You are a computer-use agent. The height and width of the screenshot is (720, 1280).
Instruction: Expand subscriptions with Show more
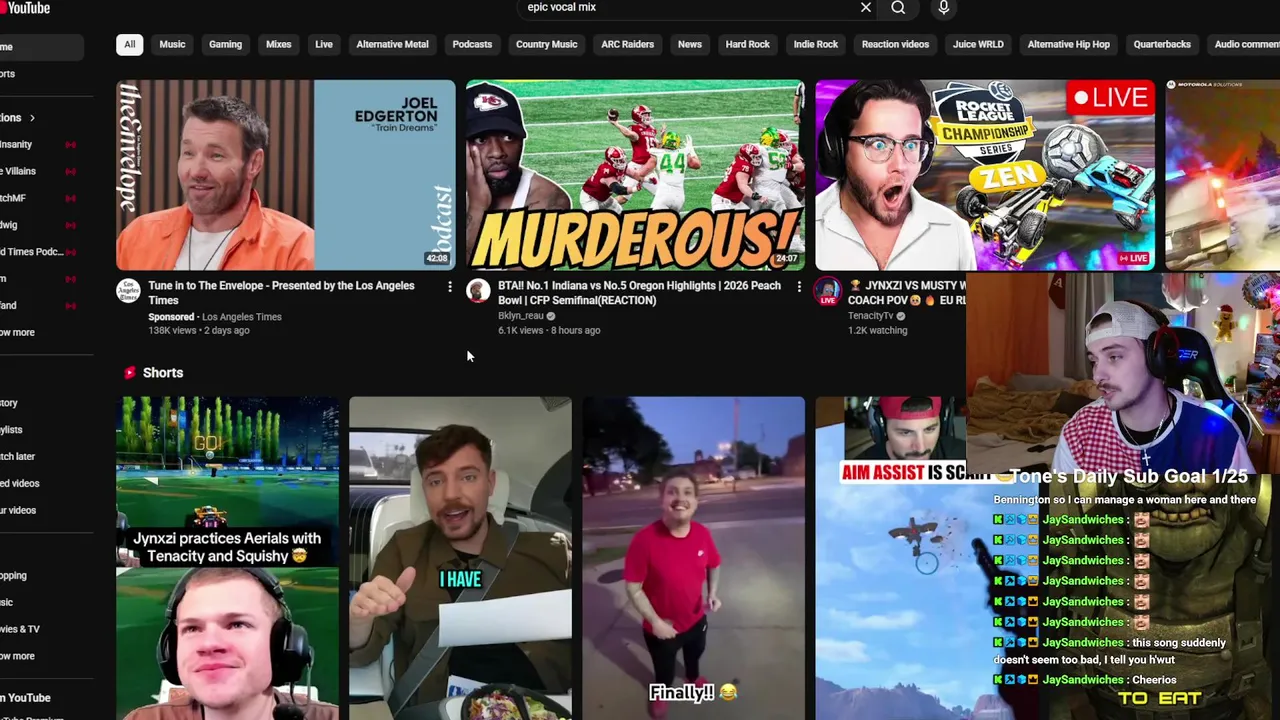18,332
